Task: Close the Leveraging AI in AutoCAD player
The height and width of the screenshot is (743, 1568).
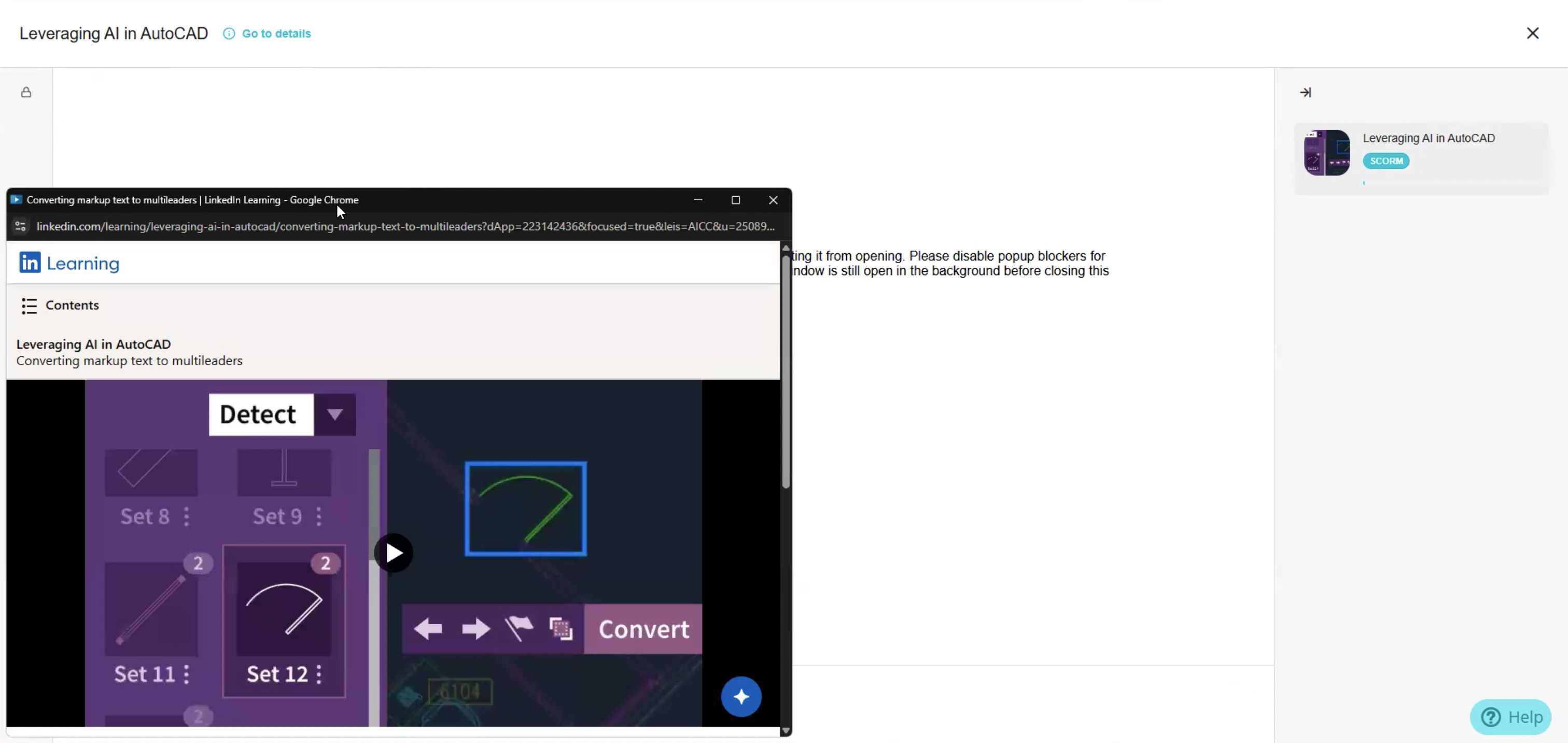Action: 1532,34
